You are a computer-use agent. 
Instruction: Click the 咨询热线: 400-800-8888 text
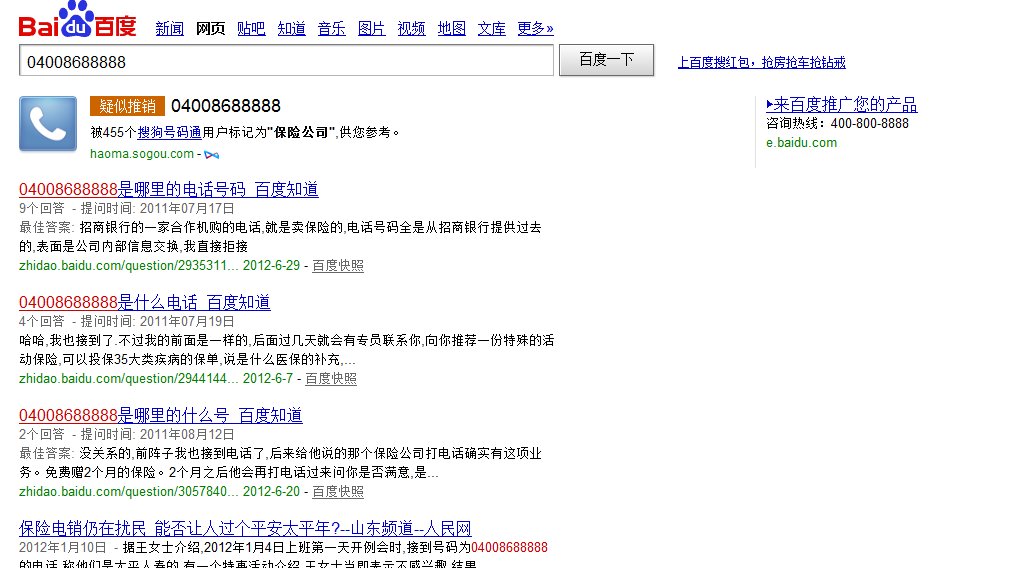pos(837,123)
